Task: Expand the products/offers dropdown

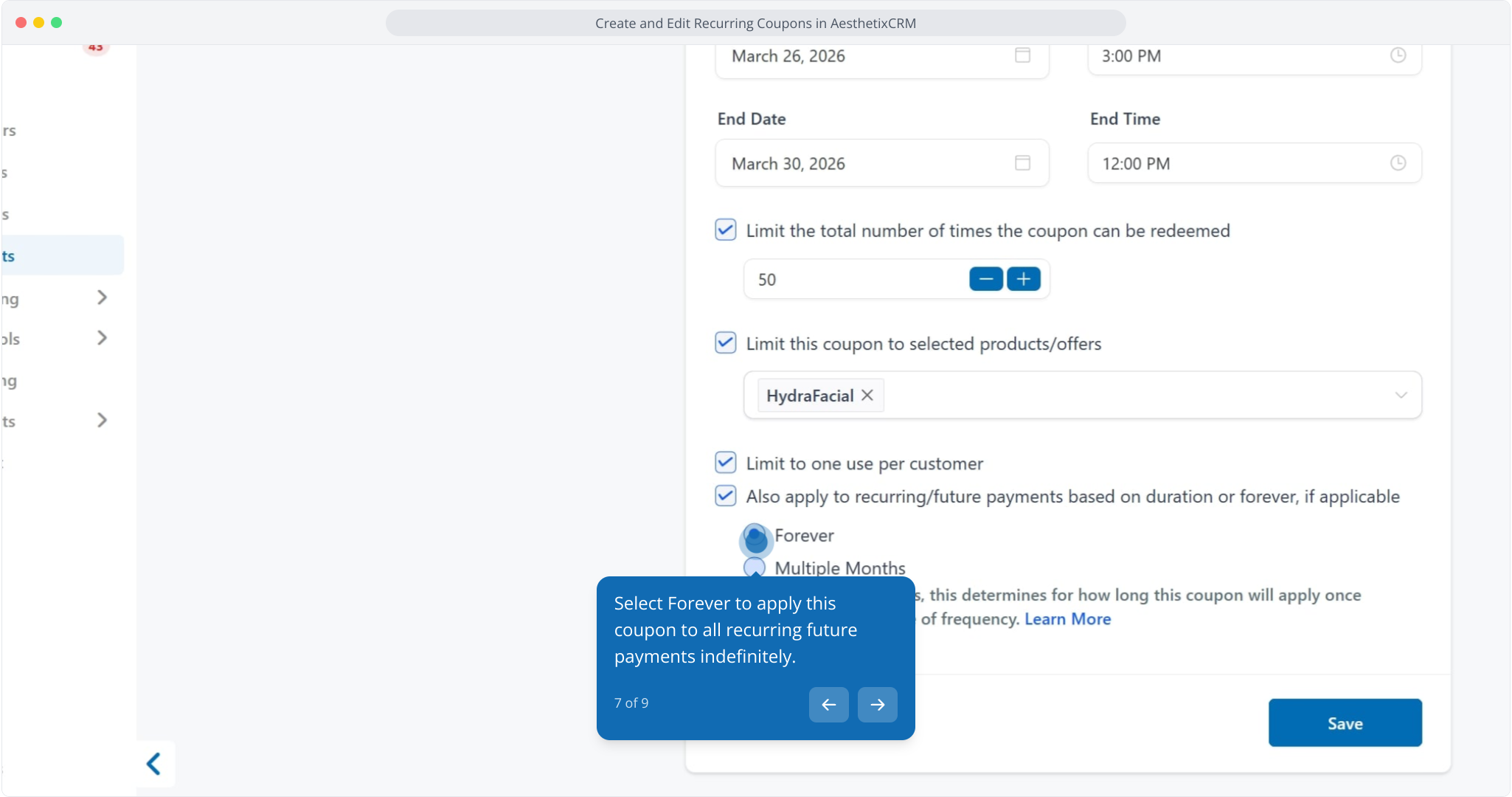Action: coord(1401,396)
